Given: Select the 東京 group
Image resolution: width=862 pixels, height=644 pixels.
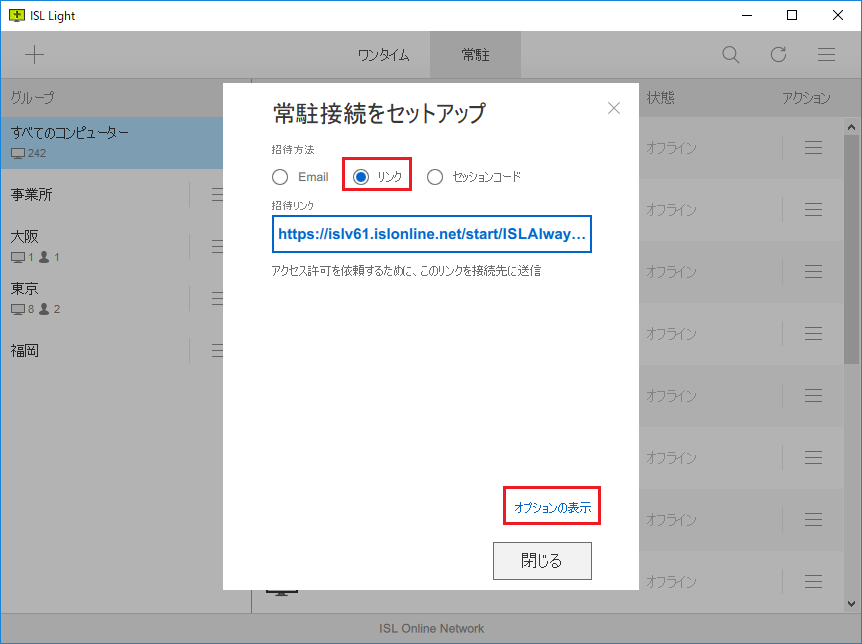Looking at the screenshot, I should pos(95,298).
